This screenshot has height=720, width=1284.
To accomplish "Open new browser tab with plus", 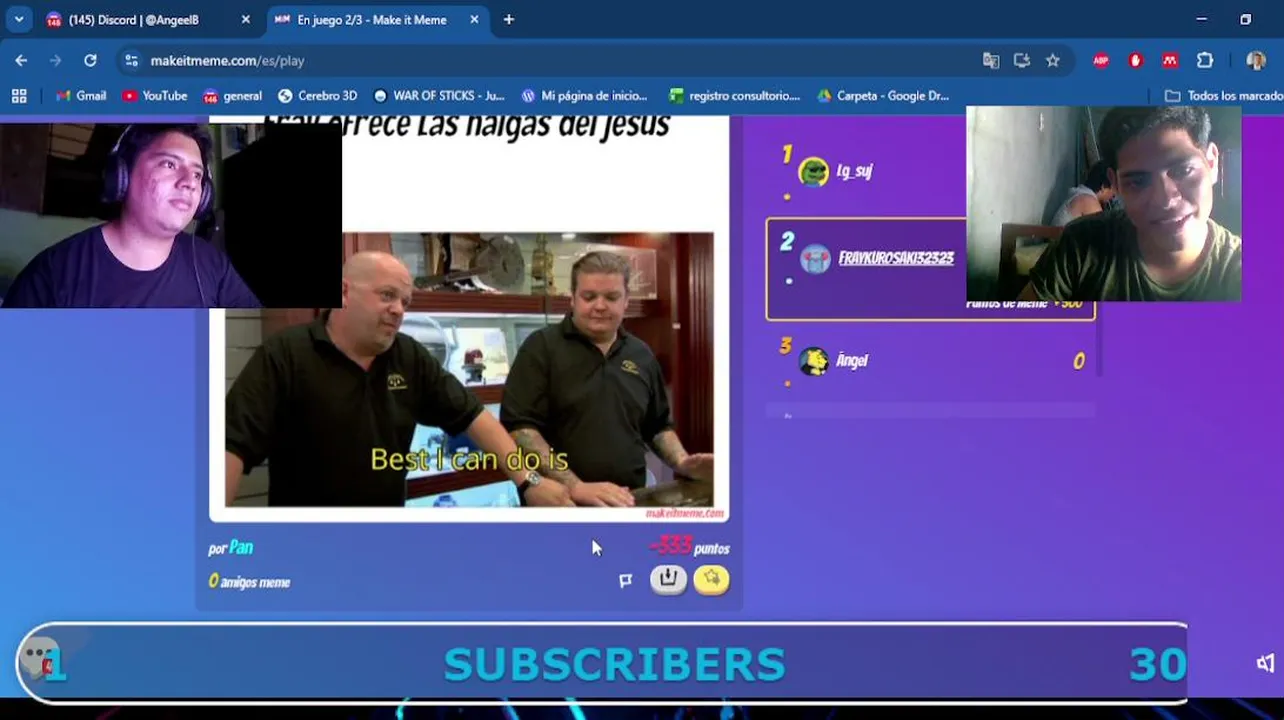I will 509,20.
